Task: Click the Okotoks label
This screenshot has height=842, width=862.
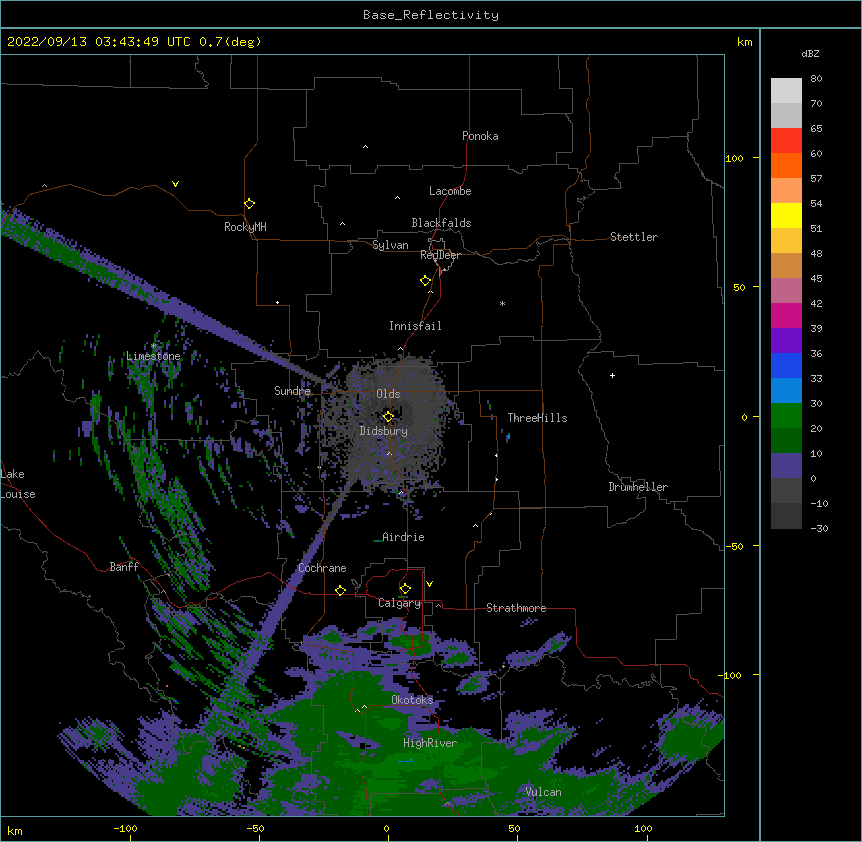Action: 412,700
